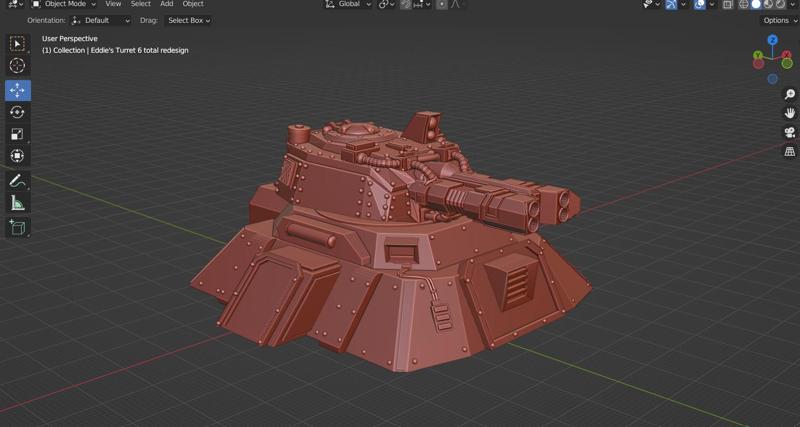Open shading options dropdown arrow
Image resolution: width=800 pixels, height=427 pixels.
point(792,4)
